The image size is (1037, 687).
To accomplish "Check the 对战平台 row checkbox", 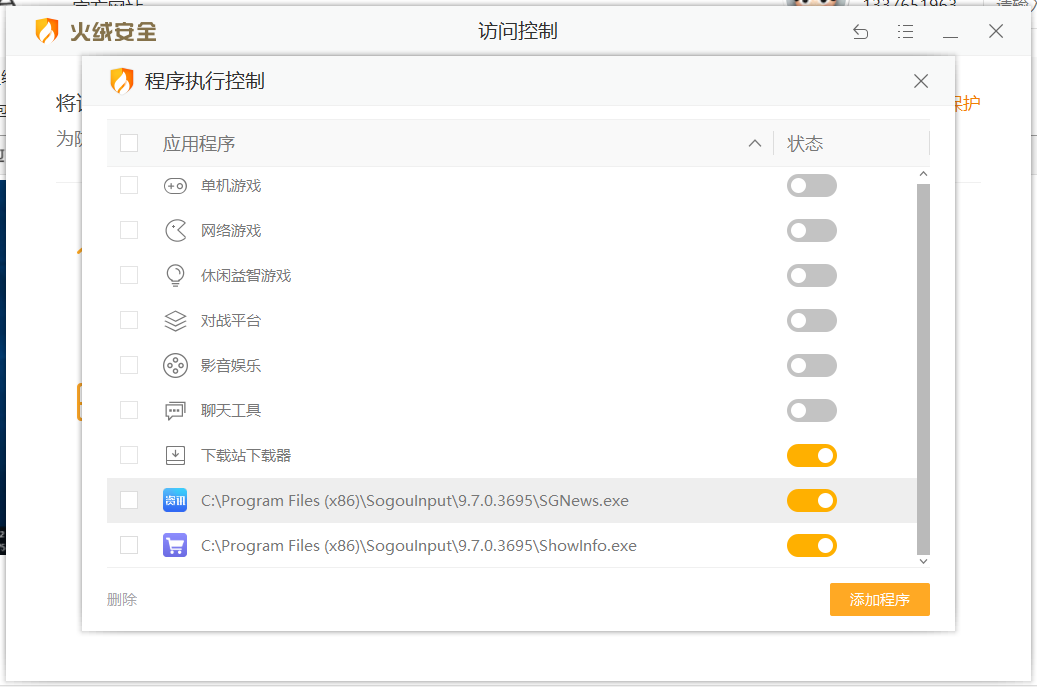I will click(129, 321).
